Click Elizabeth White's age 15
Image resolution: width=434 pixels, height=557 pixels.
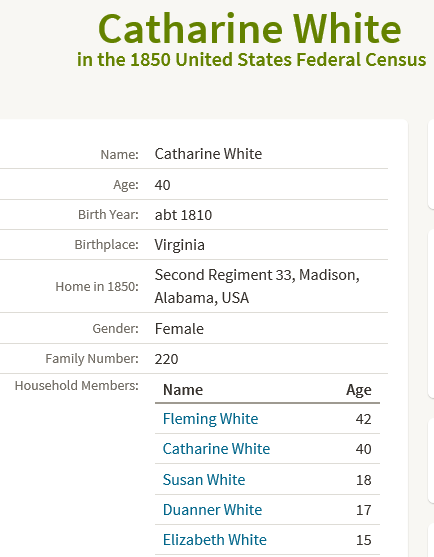(x=364, y=540)
